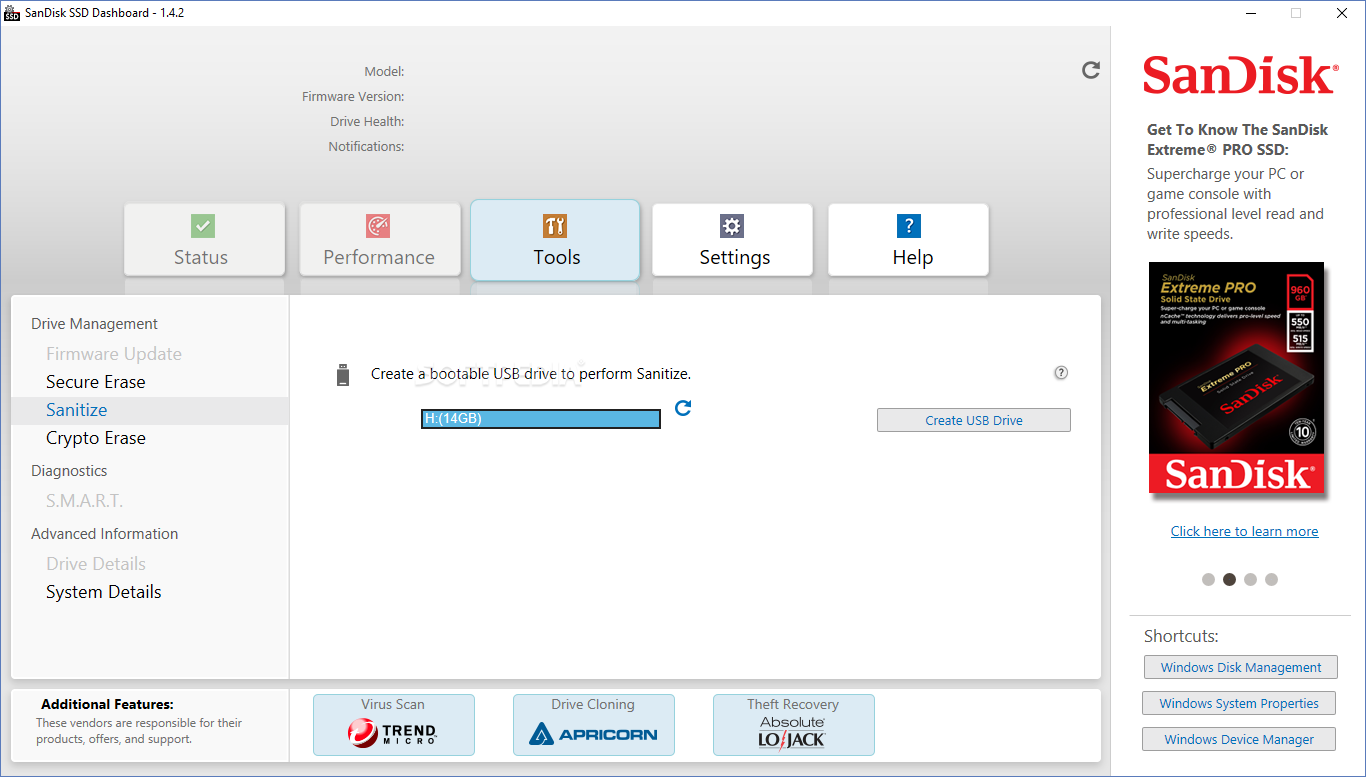Open Windows System Properties shortcut
Image resolution: width=1366 pixels, height=777 pixels.
[1239, 703]
